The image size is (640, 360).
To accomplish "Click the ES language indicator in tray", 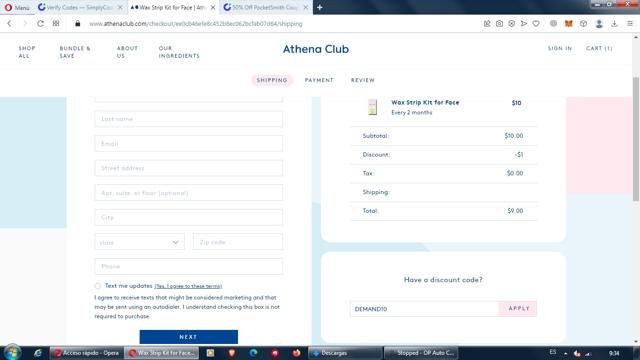I will pos(553,352).
